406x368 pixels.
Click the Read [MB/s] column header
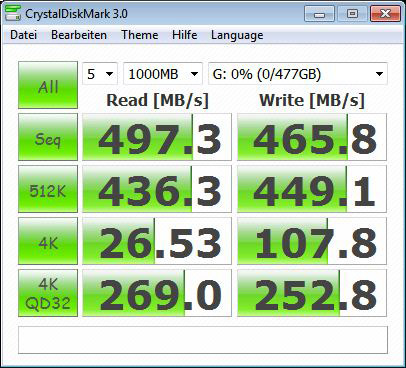pyautogui.click(x=157, y=100)
